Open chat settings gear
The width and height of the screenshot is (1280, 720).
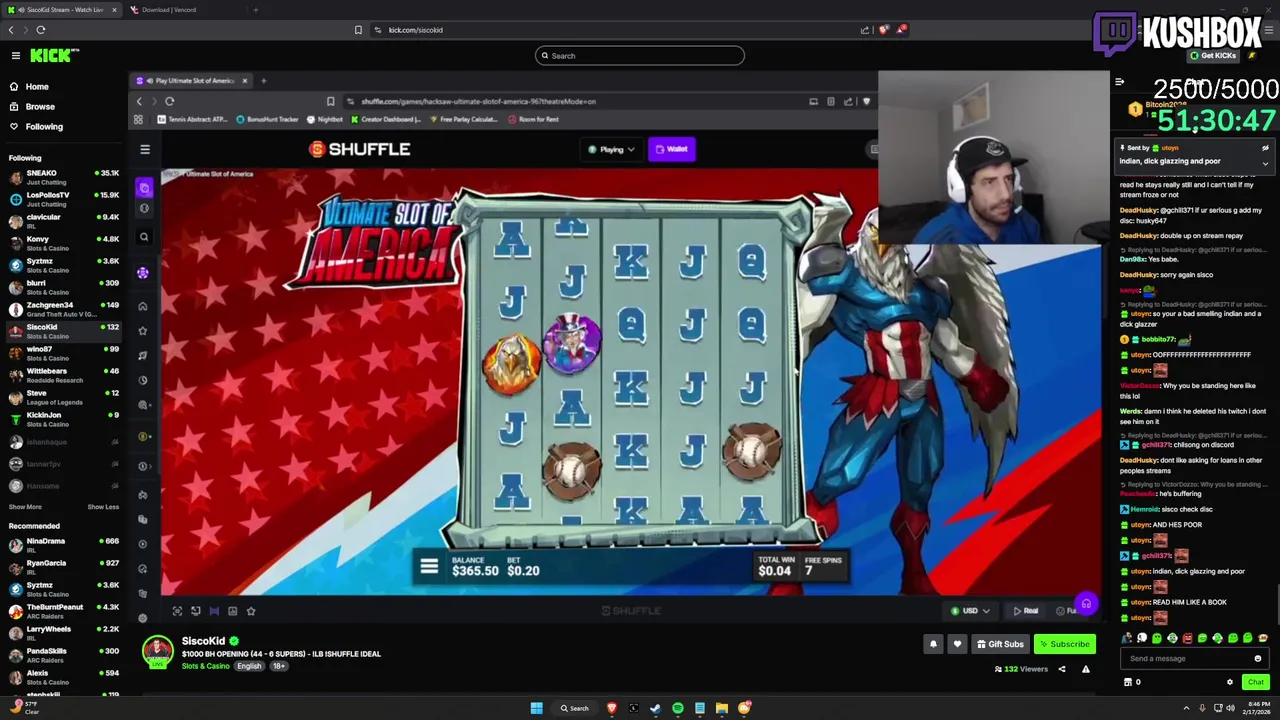[1230, 682]
